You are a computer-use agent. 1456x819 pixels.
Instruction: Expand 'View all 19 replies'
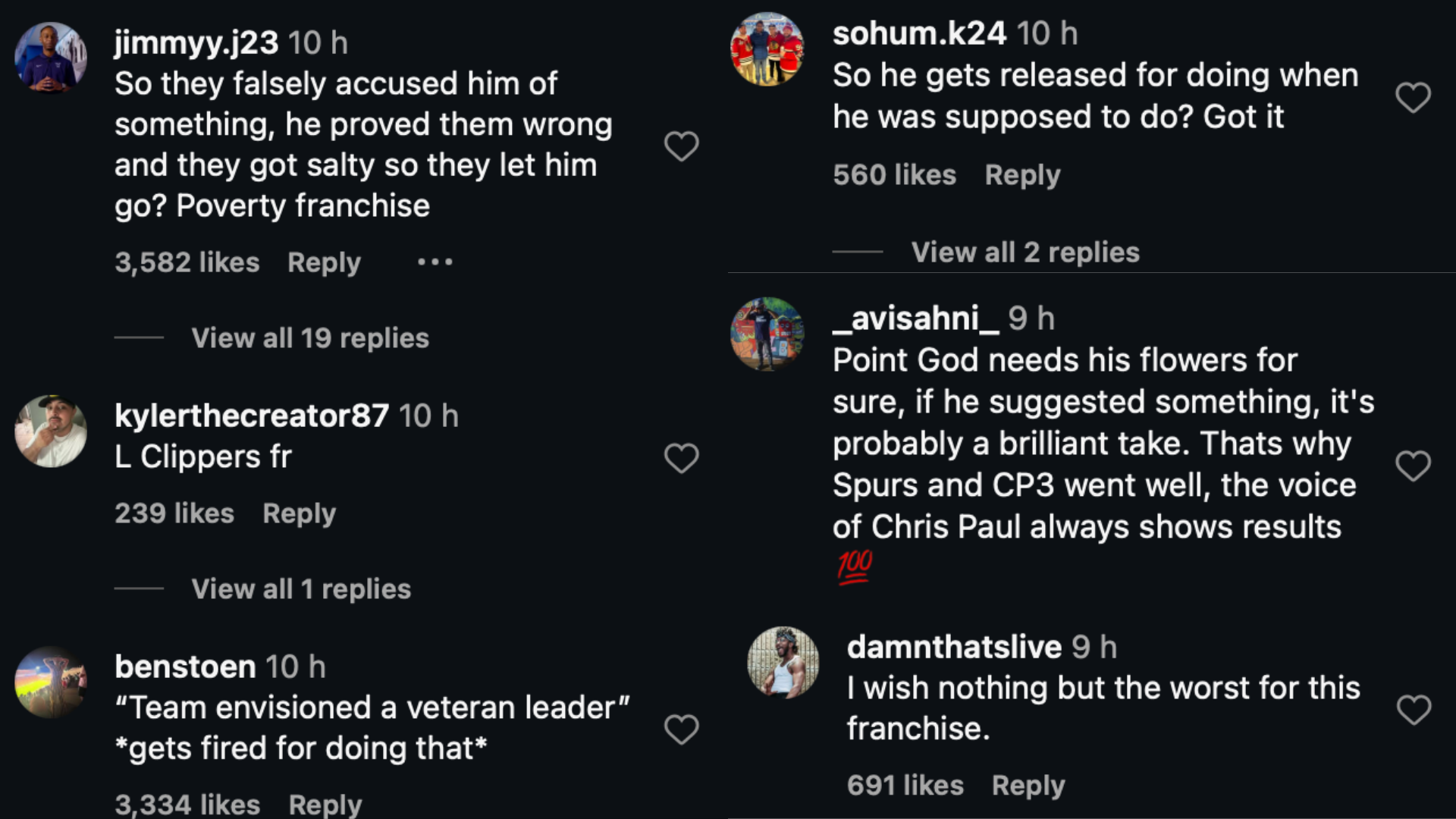click(309, 338)
